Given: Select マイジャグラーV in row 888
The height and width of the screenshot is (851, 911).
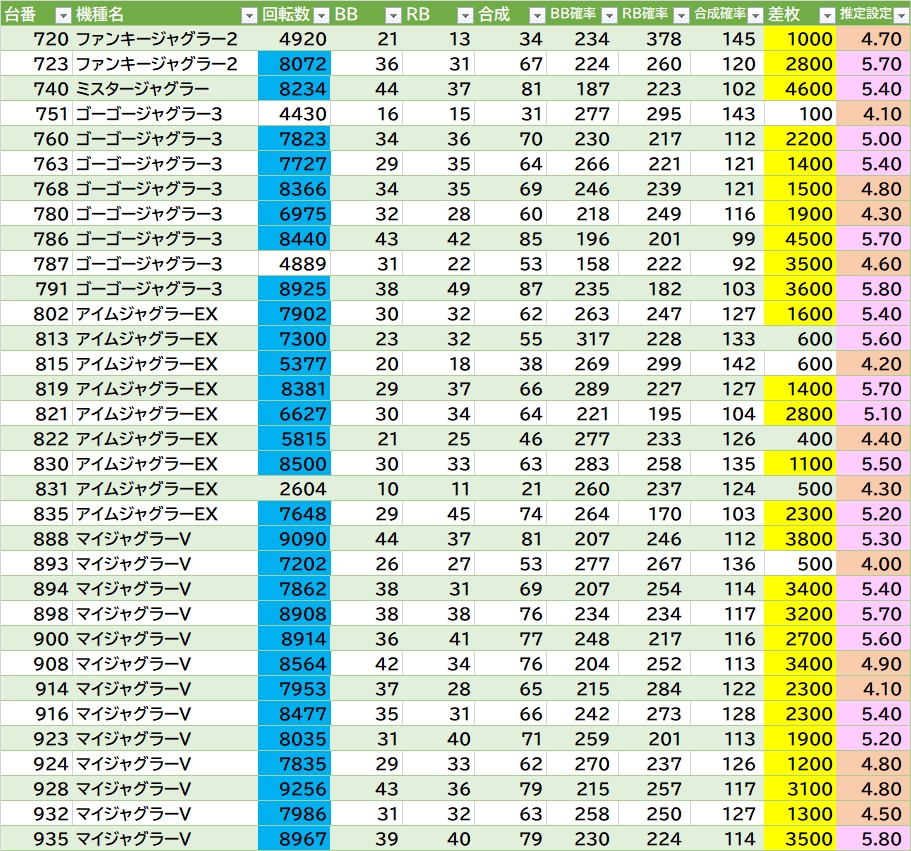Looking at the screenshot, I should (166, 538).
